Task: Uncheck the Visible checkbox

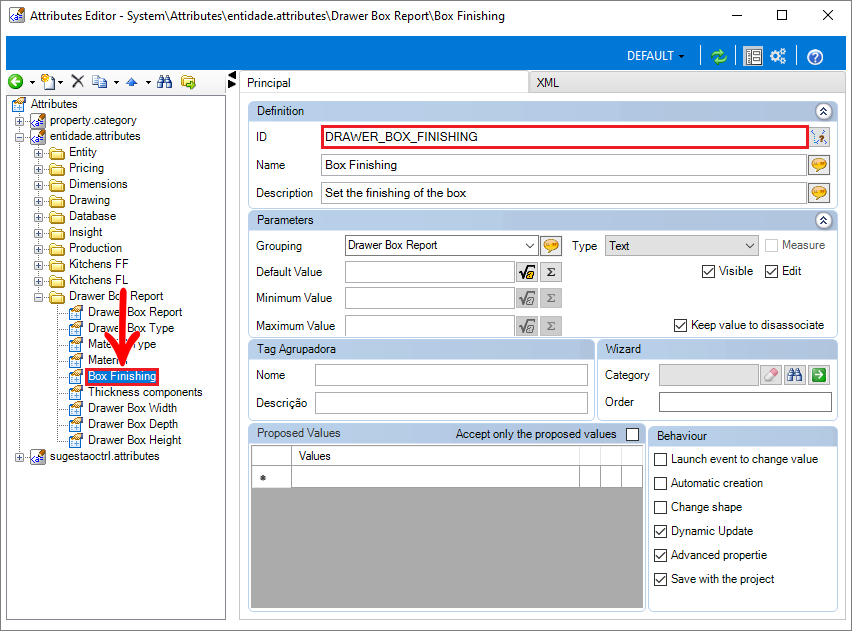Action: click(709, 271)
